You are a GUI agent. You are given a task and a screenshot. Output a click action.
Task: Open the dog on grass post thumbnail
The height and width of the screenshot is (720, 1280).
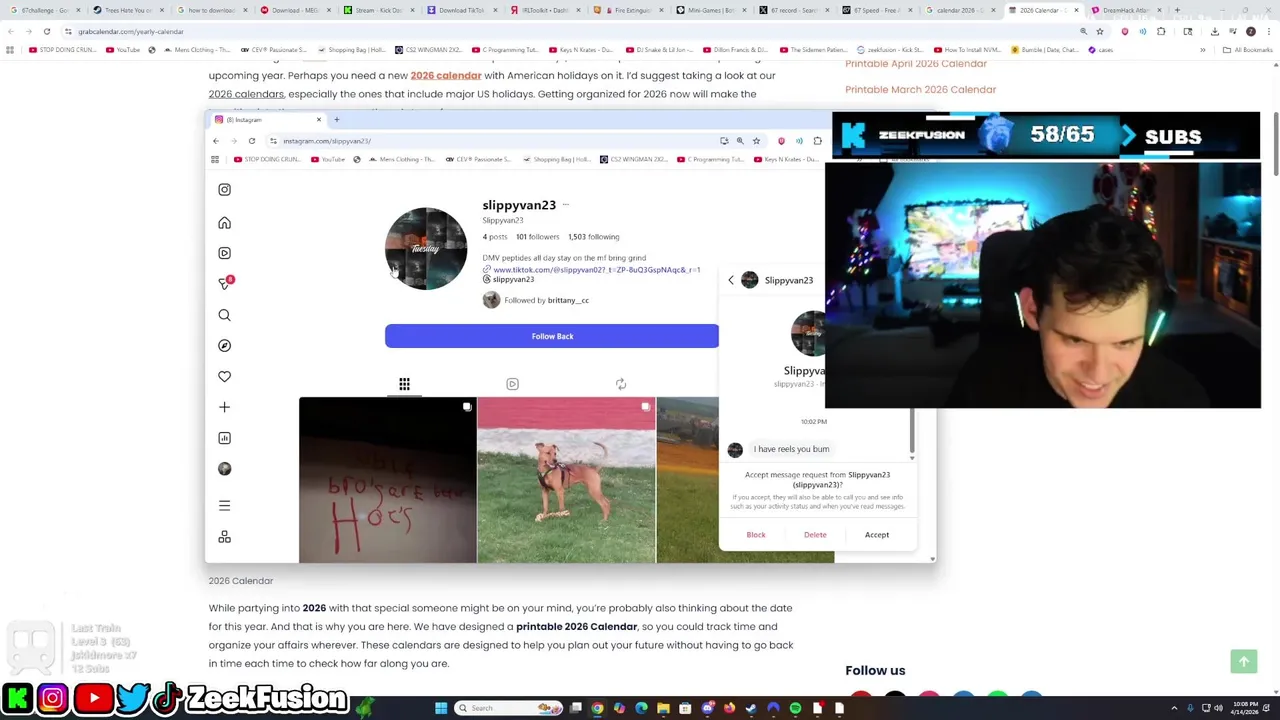[x=566, y=480]
